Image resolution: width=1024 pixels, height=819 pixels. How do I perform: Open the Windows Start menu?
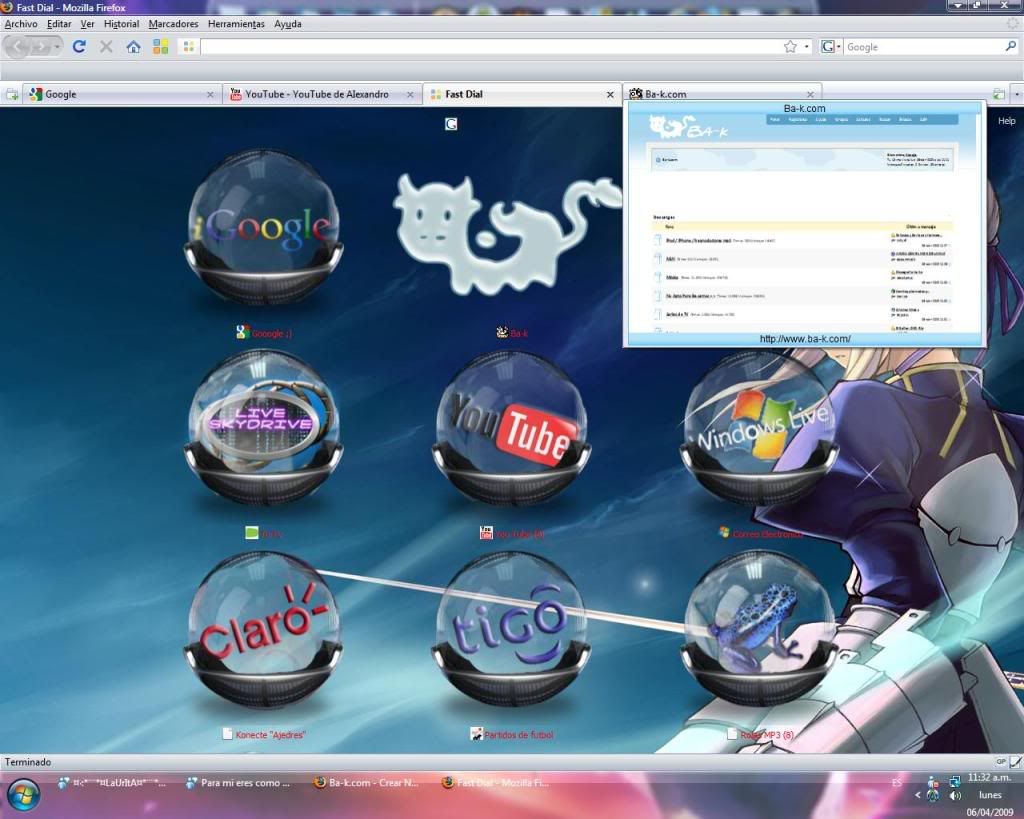coord(24,794)
